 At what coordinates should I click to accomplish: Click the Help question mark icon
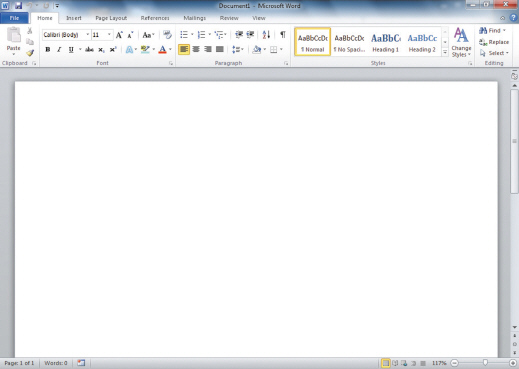click(x=513, y=18)
